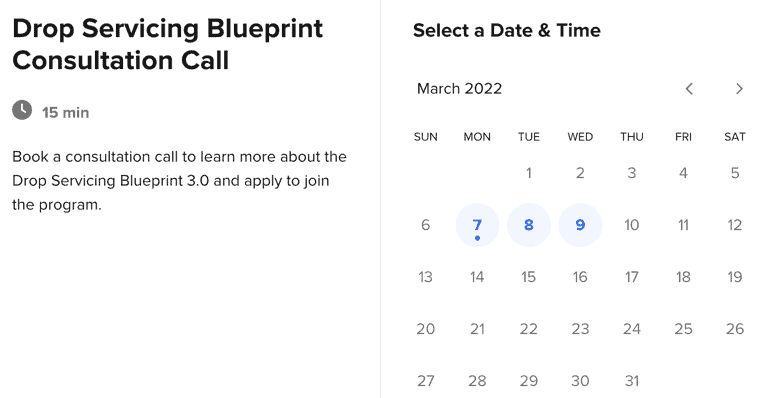Click Saturday the 26th
This screenshot has height=398, width=764.
tap(735, 329)
